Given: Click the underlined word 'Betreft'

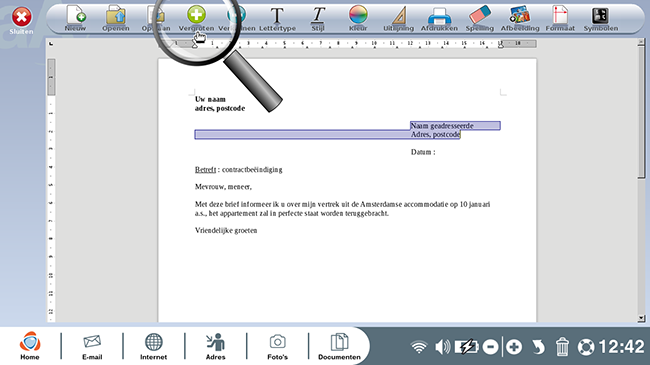Looking at the screenshot, I should click(x=205, y=169).
